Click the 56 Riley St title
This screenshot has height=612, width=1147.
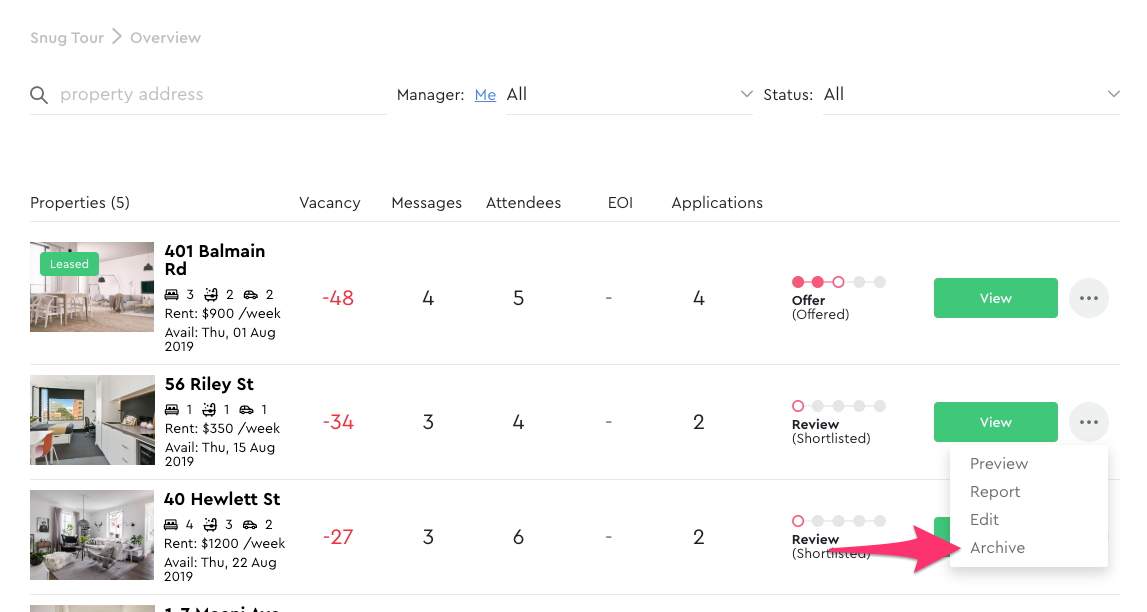[209, 384]
